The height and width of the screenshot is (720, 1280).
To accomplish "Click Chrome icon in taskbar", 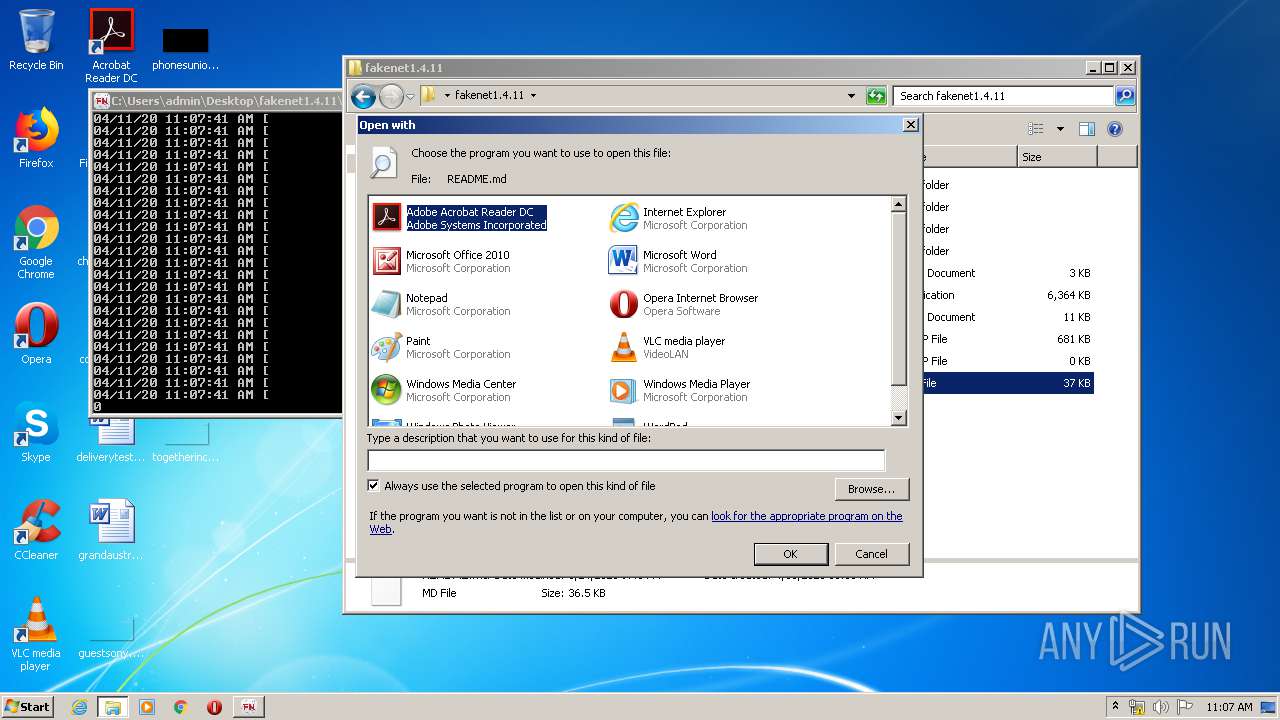I will point(180,707).
